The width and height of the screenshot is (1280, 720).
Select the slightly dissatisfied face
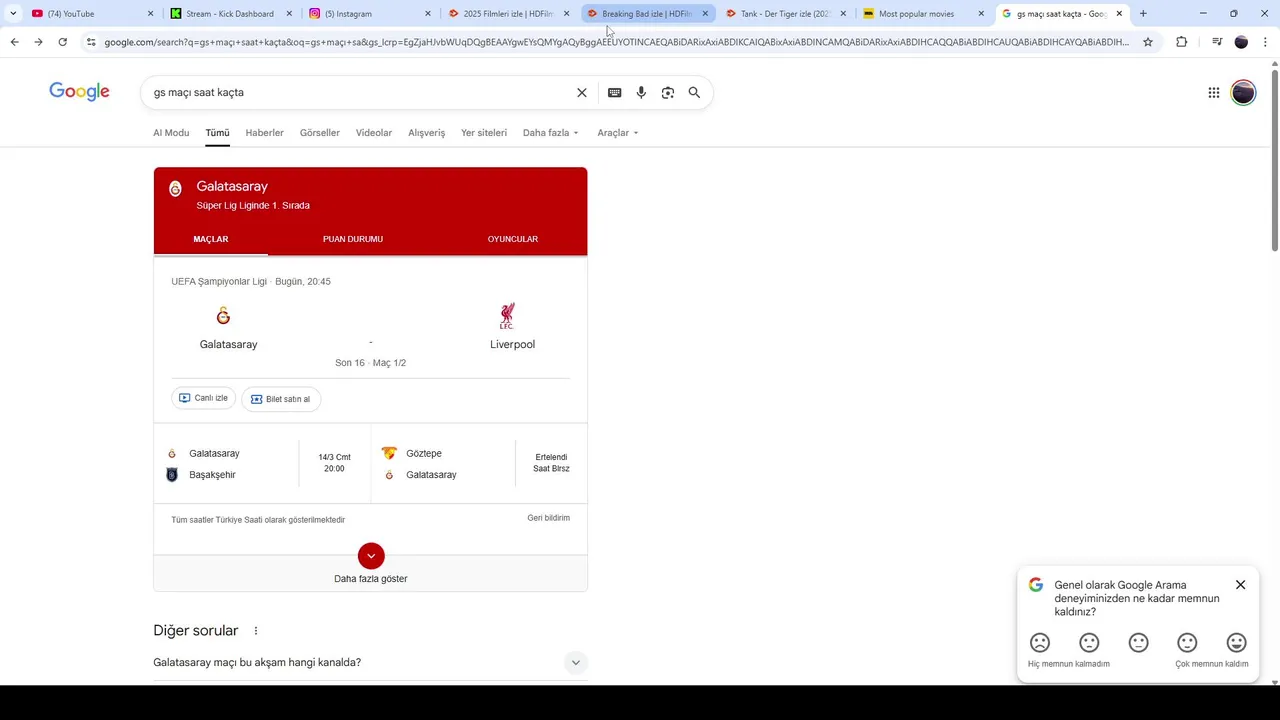click(1089, 643)
